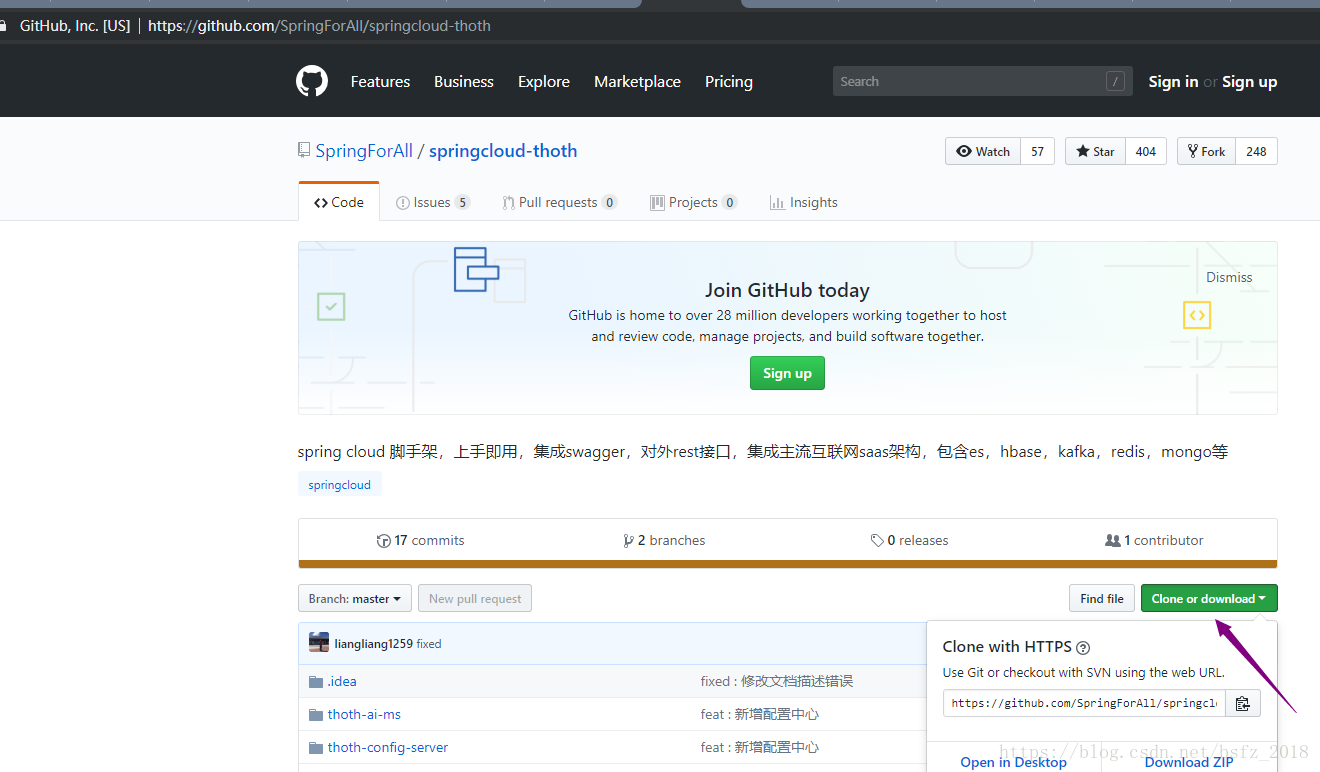Open the thoth-config-server folder
Viewport: 1320px width, 772px height.
[x=388, y=748]
